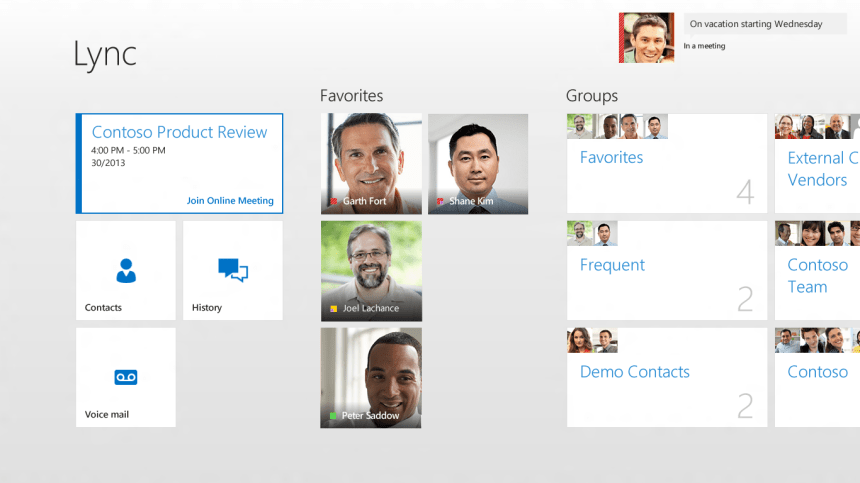Open the History chat bubbles icon
The height and width of the screenshot is (483, 860).
[x=232, y=269]
